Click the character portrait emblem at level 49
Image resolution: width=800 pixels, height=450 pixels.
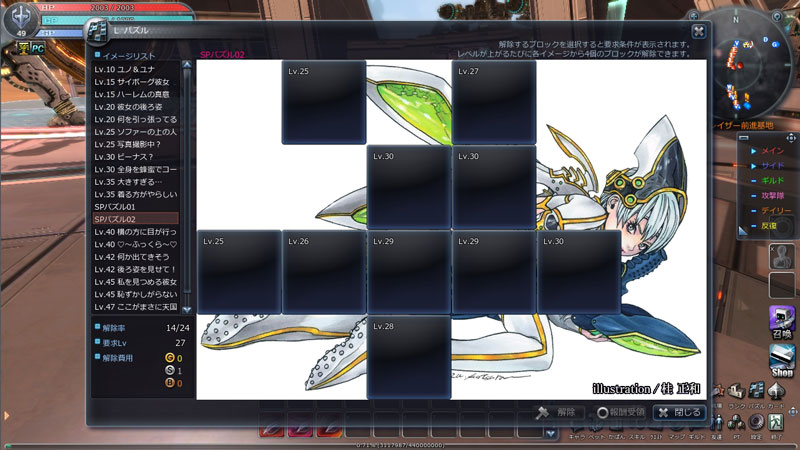[x=21, y=19]
